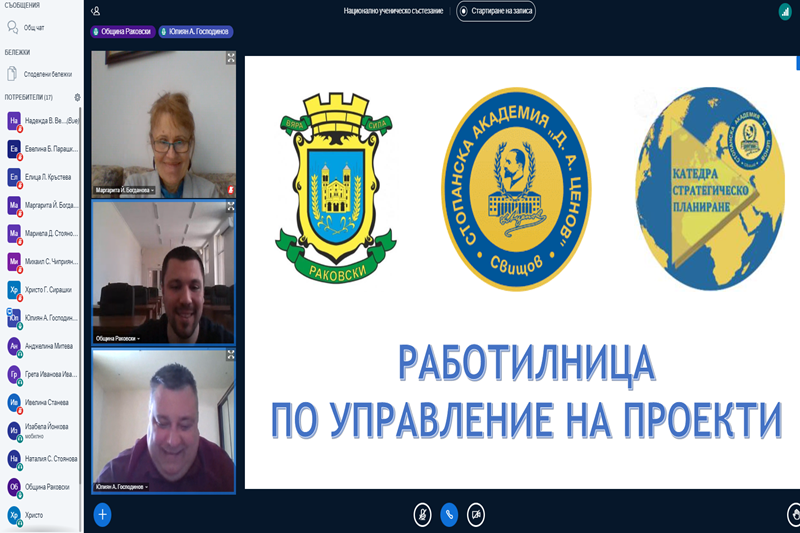The width and height of the screenshot is (800, 533).
Task: Select user Ивелина Станева
Action: 42,402
